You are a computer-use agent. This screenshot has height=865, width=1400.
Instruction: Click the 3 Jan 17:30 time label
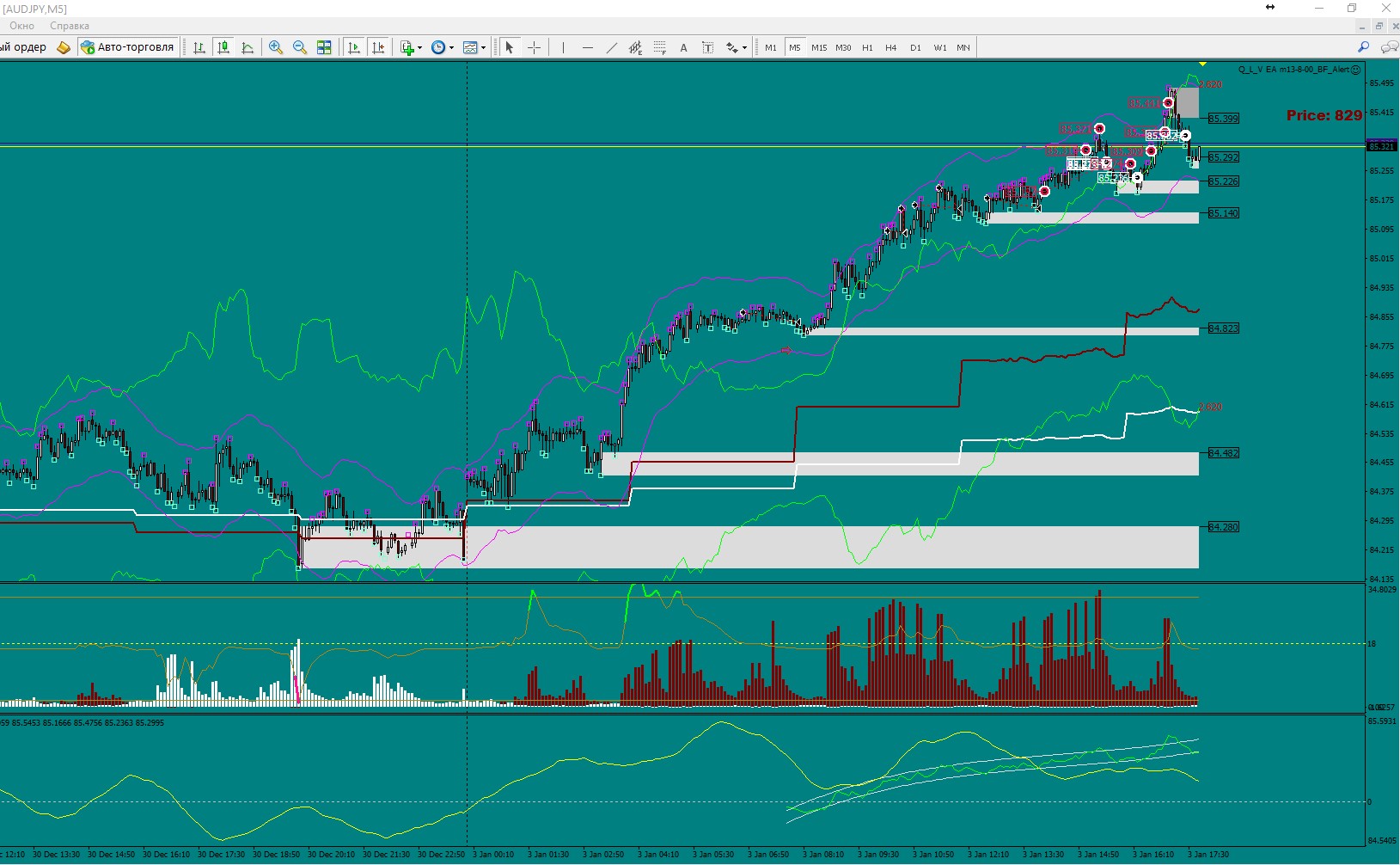click(x=1208, y=855)
